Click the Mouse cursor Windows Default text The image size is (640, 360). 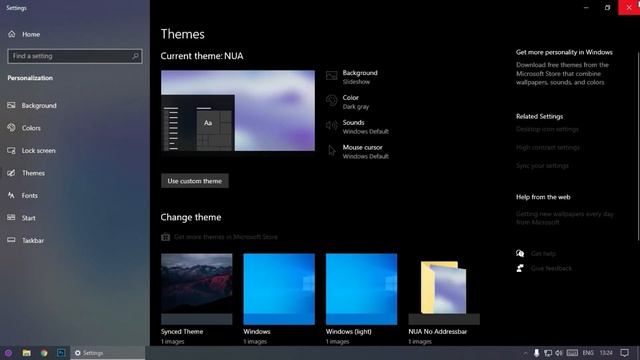365,151
